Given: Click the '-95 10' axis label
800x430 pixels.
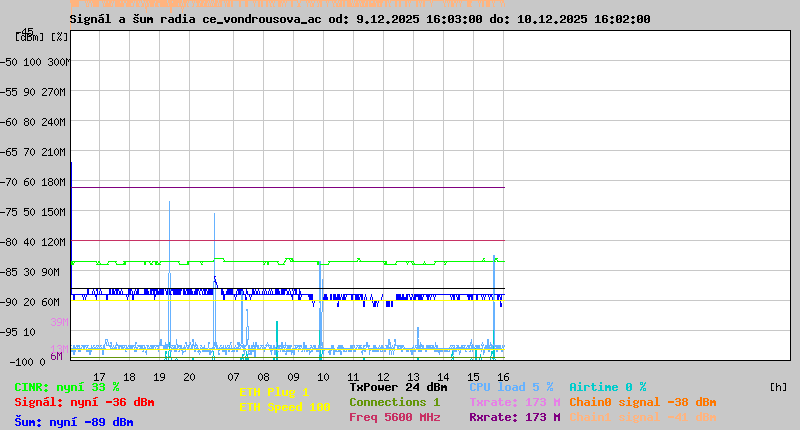Looking at the screenshot, I should (20, 333).
